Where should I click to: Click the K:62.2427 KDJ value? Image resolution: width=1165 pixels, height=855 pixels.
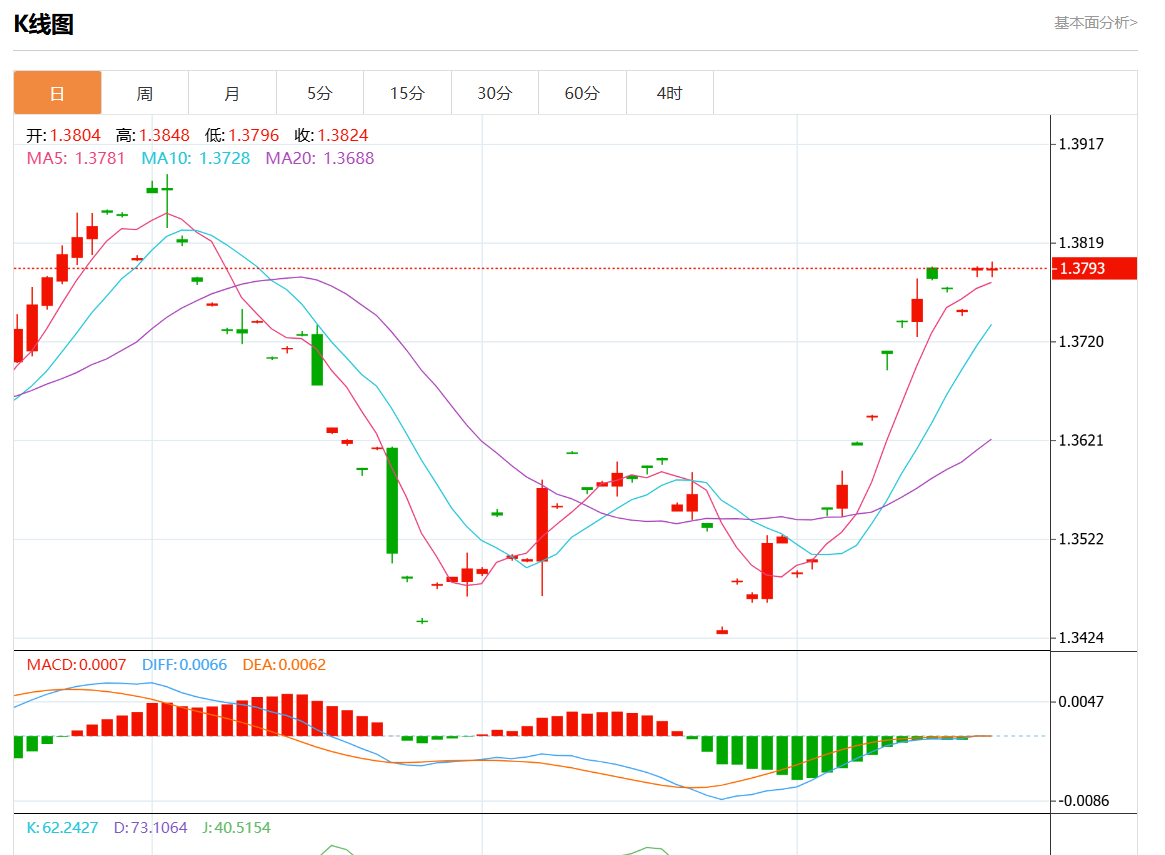[62, 828]
